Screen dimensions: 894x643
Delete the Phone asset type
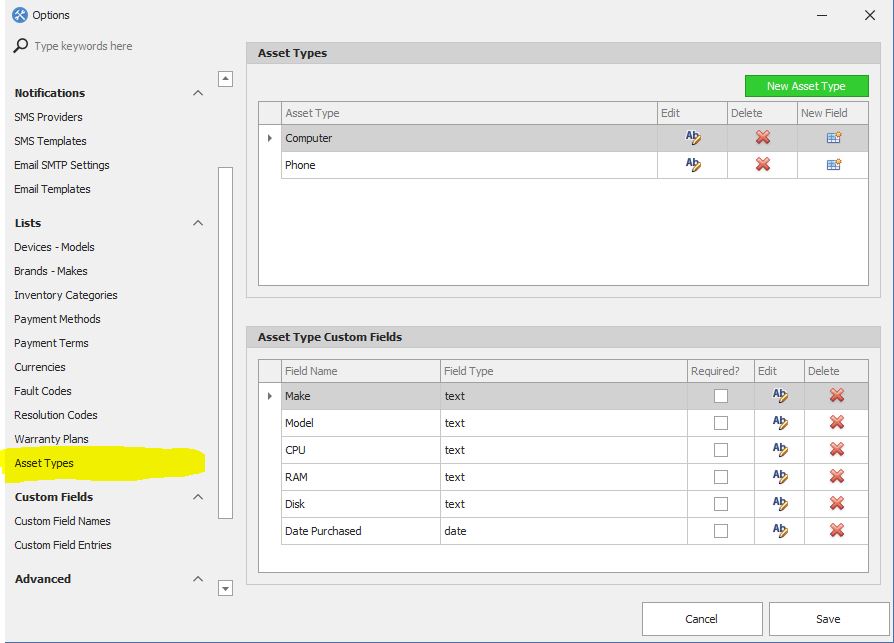[763, 164]
